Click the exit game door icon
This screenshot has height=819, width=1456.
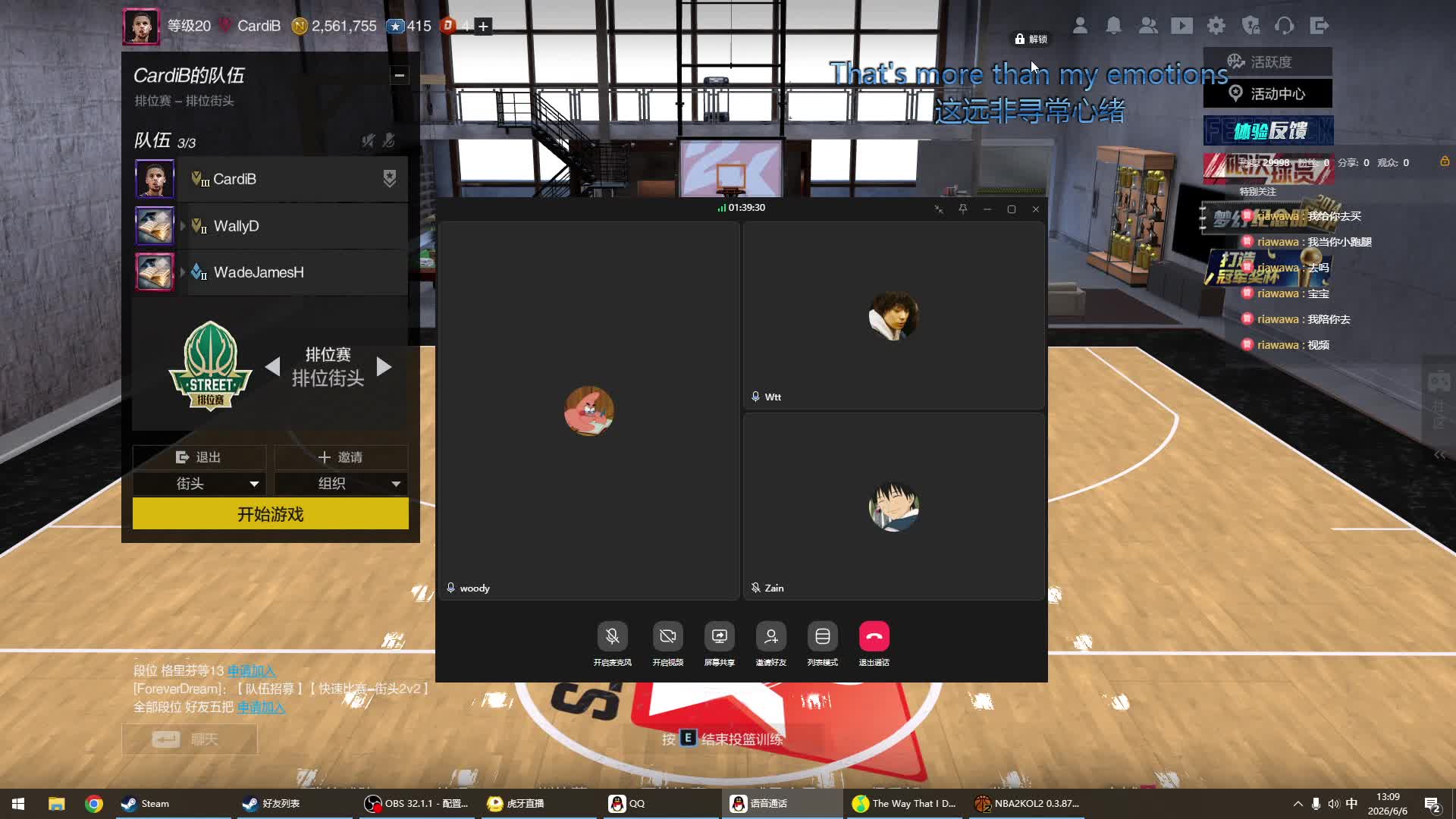pos(1319,26)
